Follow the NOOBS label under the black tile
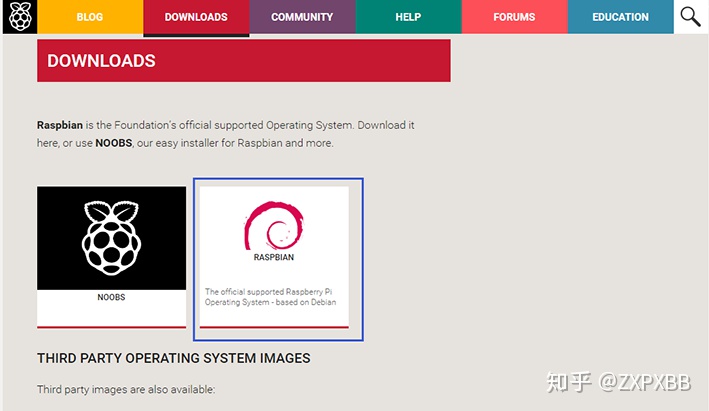This screenshot has width=709, height=411. (x=111, y=297)
